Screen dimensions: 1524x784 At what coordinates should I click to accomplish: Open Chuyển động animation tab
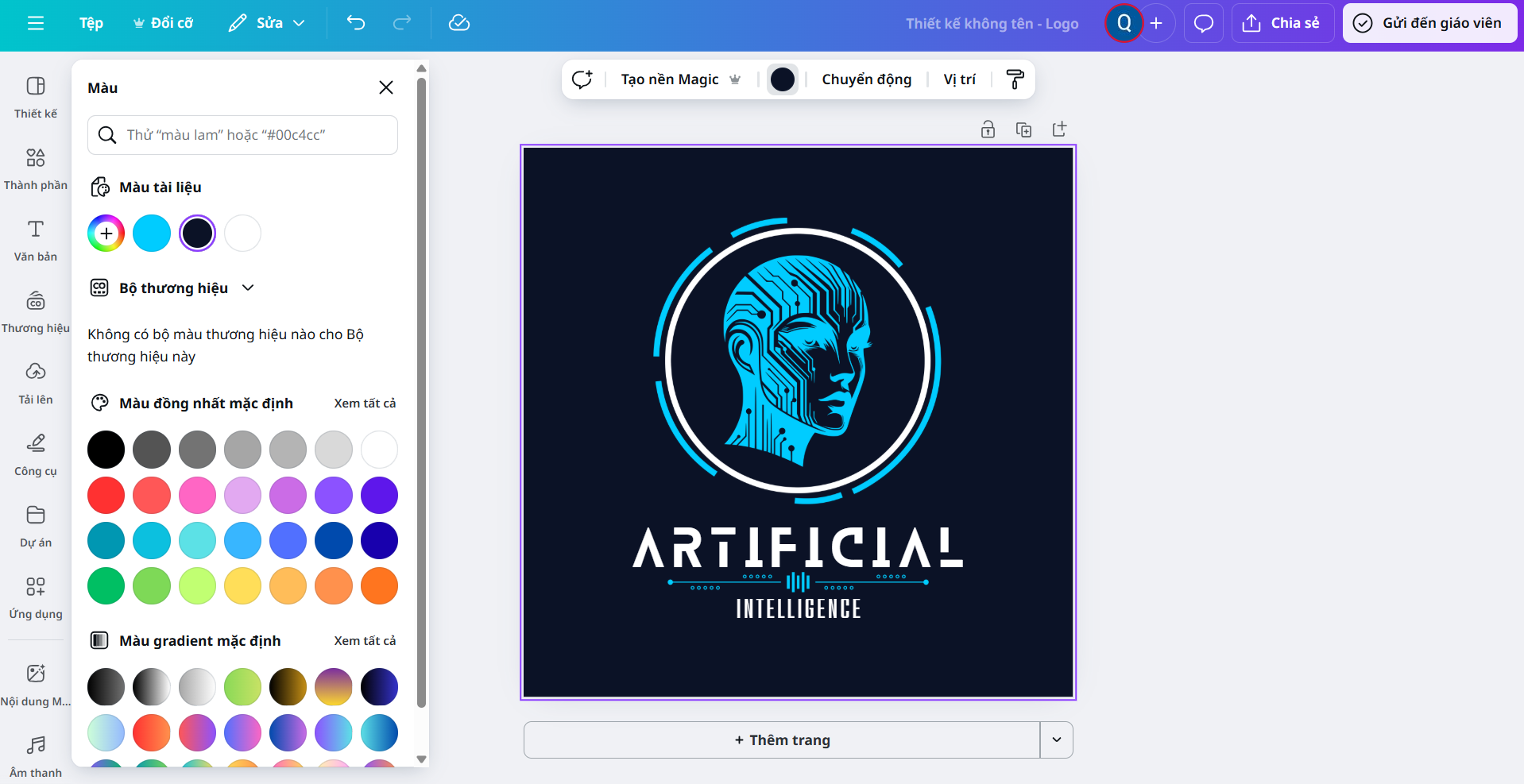tap(866, 79)
